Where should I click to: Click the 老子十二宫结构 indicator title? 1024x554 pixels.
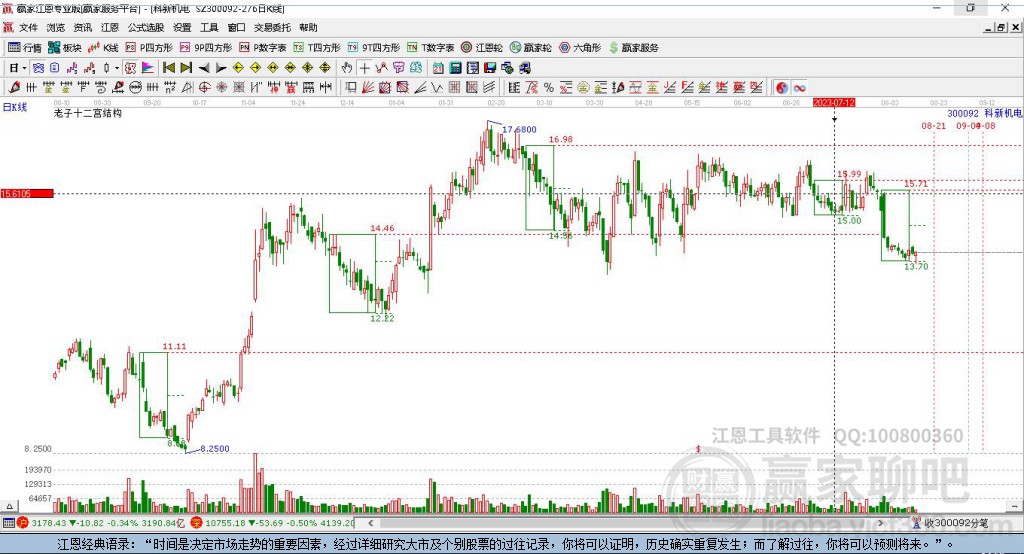point(88,113)
